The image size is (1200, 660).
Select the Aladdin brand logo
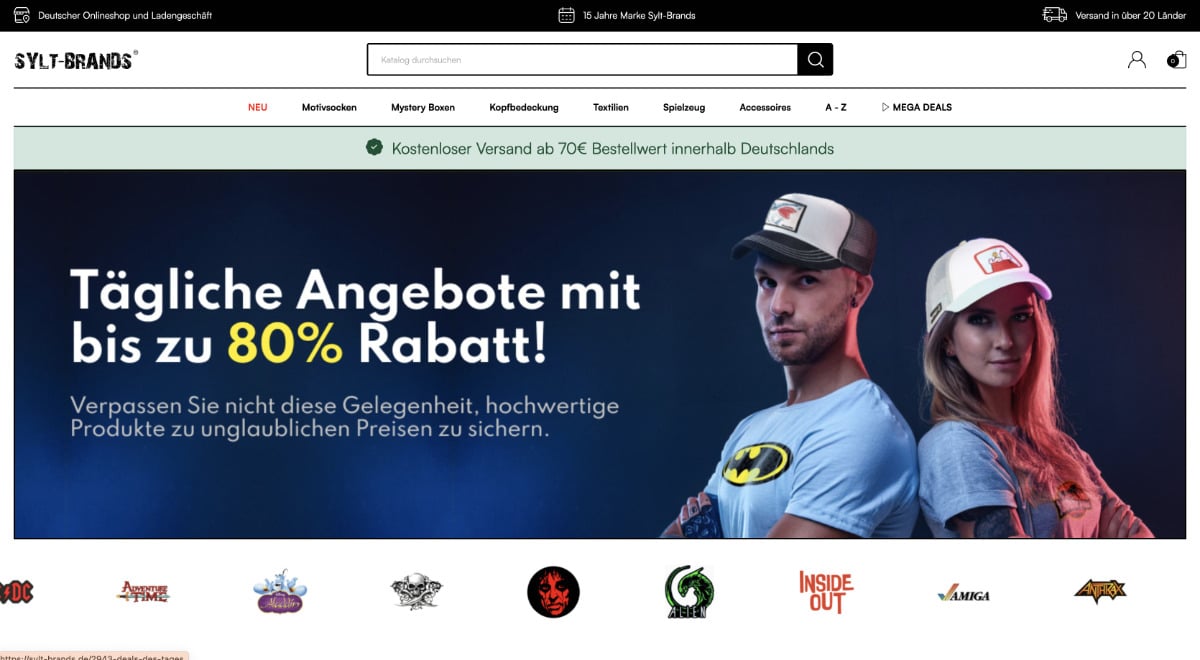[280, 591]
